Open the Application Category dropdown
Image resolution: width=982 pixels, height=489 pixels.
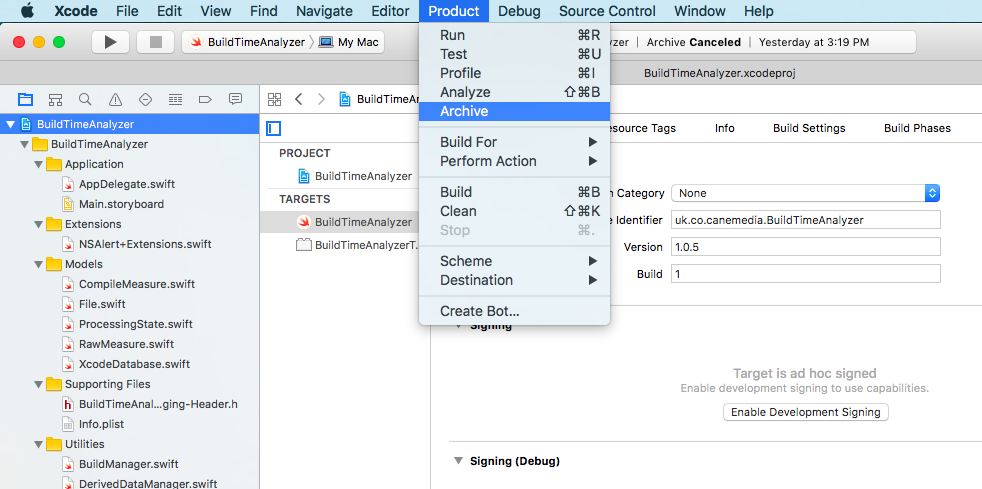(x=805, y=193)
